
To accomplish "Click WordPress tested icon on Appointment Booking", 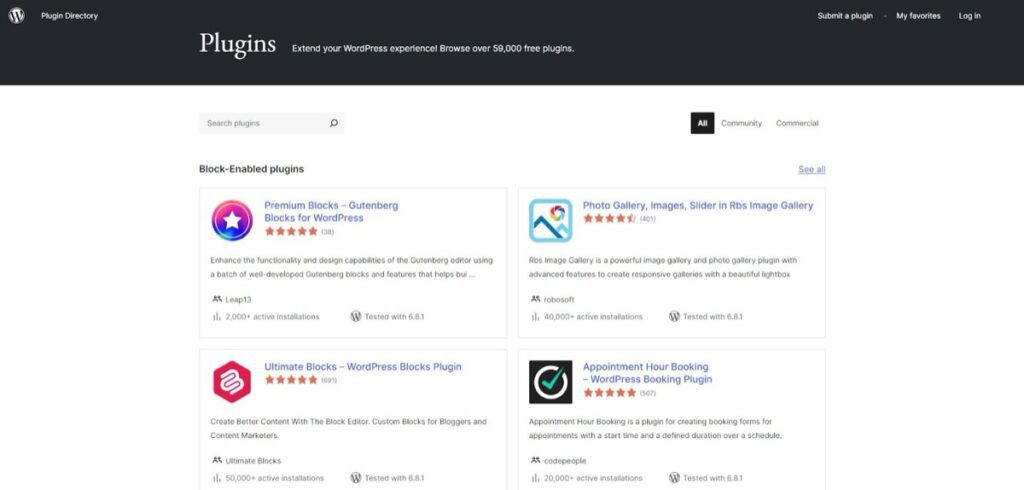I will 675,478.
